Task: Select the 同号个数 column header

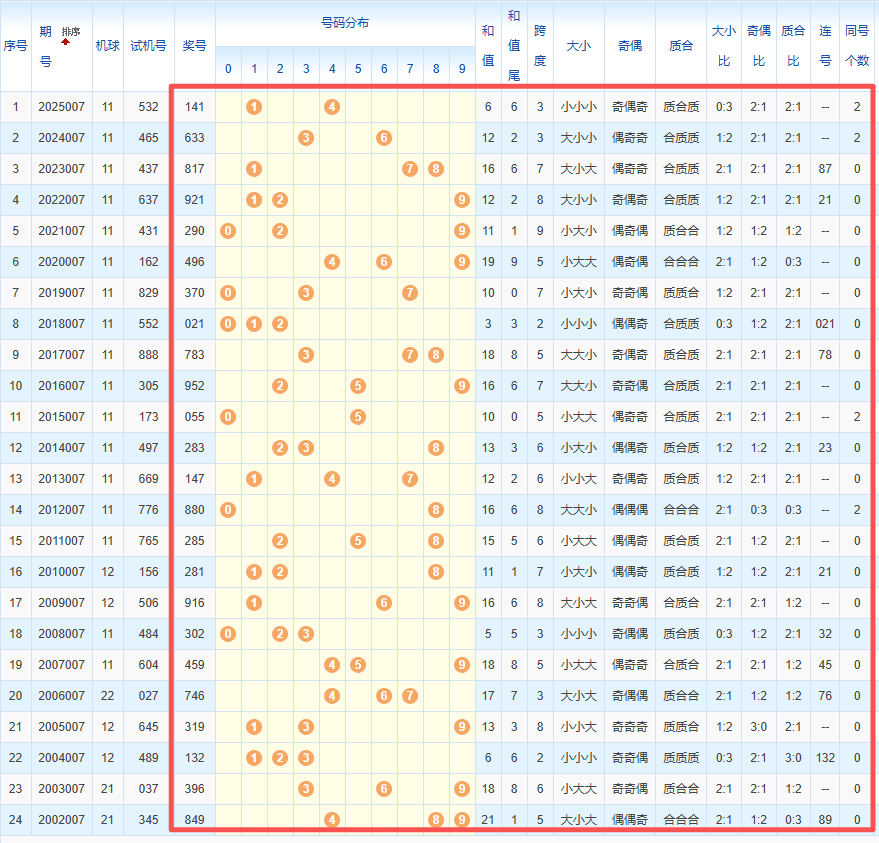Action: point(856,45)
